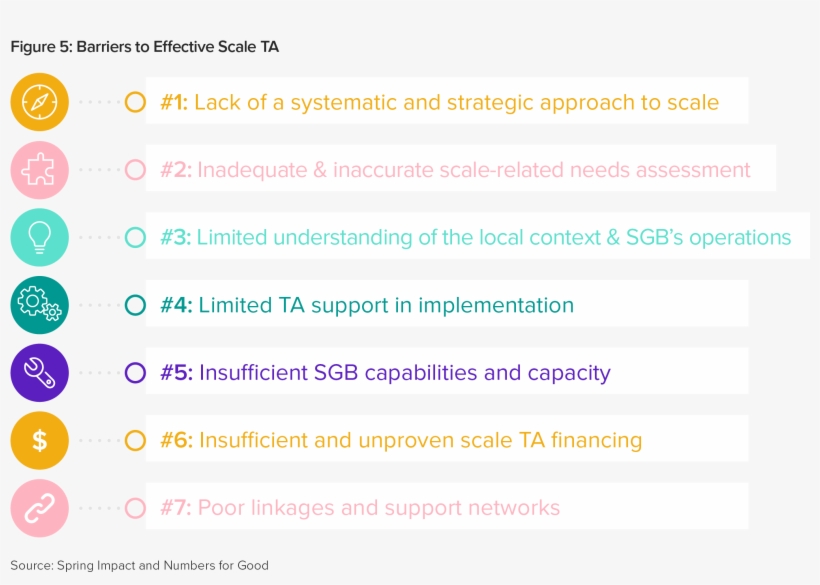Select barrier #3 Limited understanding of local context
This screenshot has height=585, width=820.
click(476, 237)
